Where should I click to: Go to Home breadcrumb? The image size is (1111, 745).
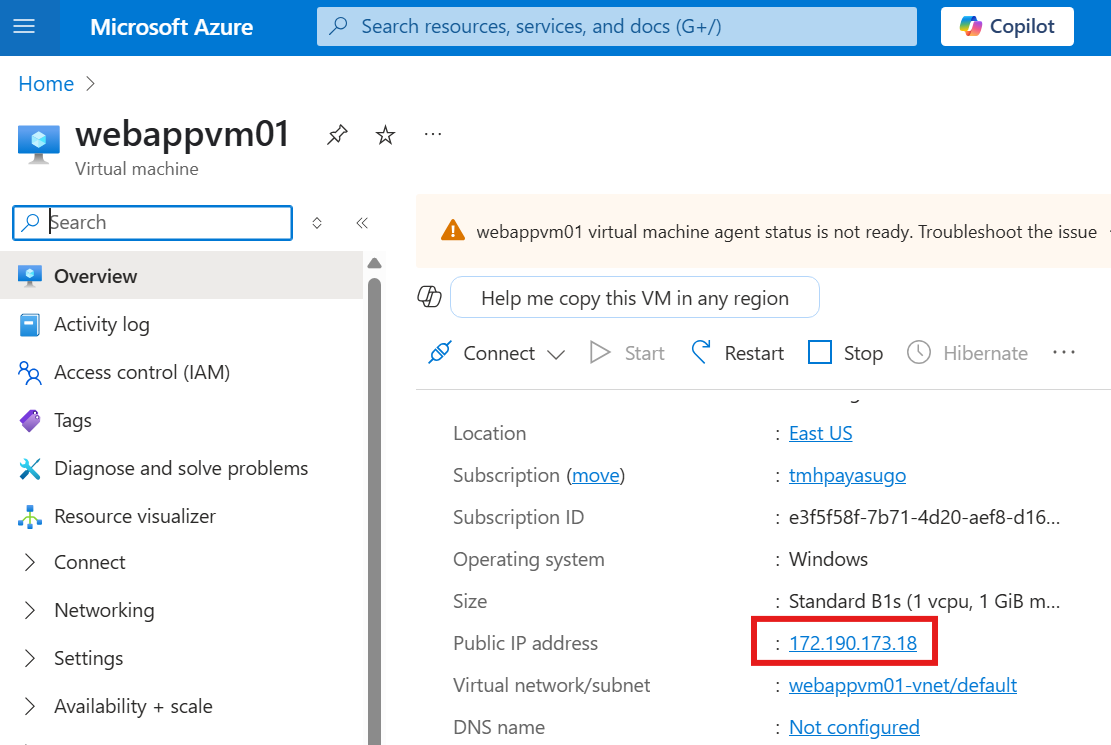coord(46,84)
